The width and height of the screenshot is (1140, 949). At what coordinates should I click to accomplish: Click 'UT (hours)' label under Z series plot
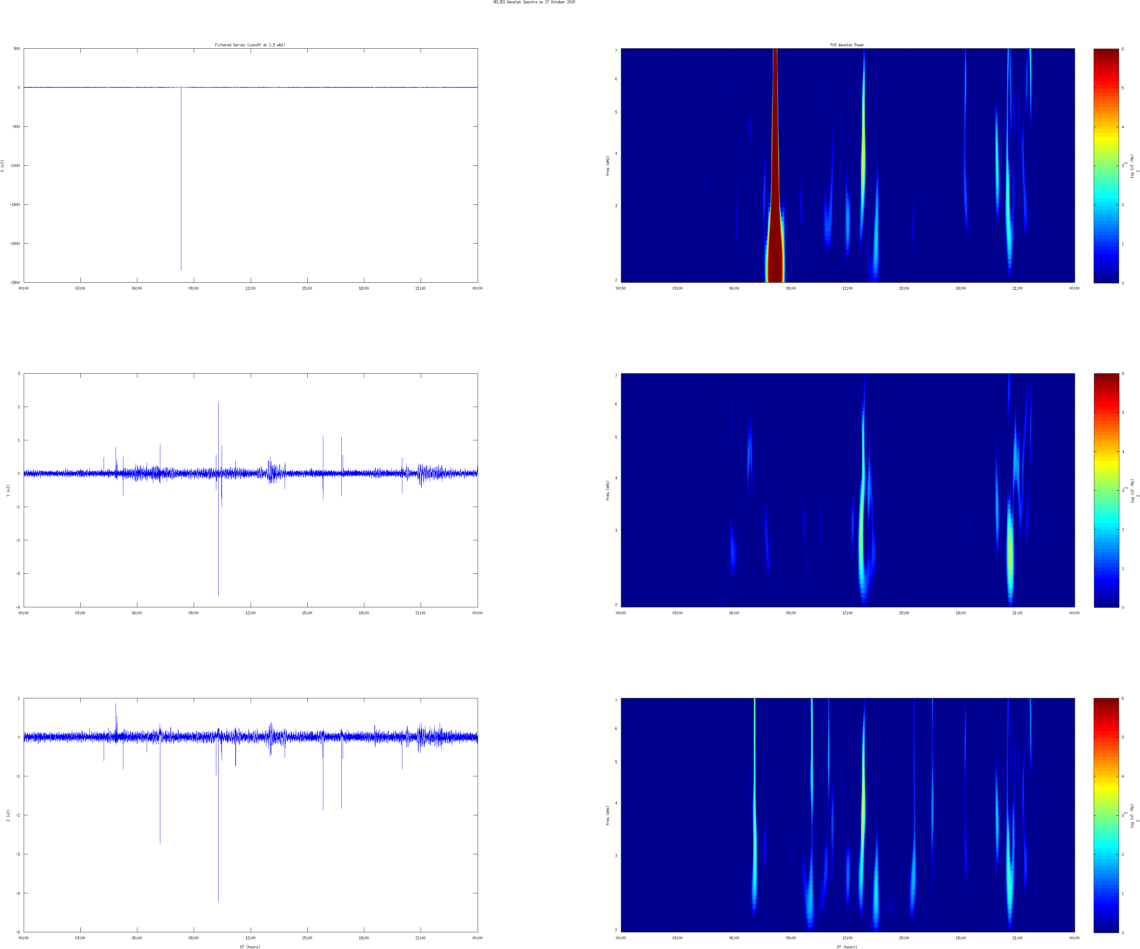[250, 947]
